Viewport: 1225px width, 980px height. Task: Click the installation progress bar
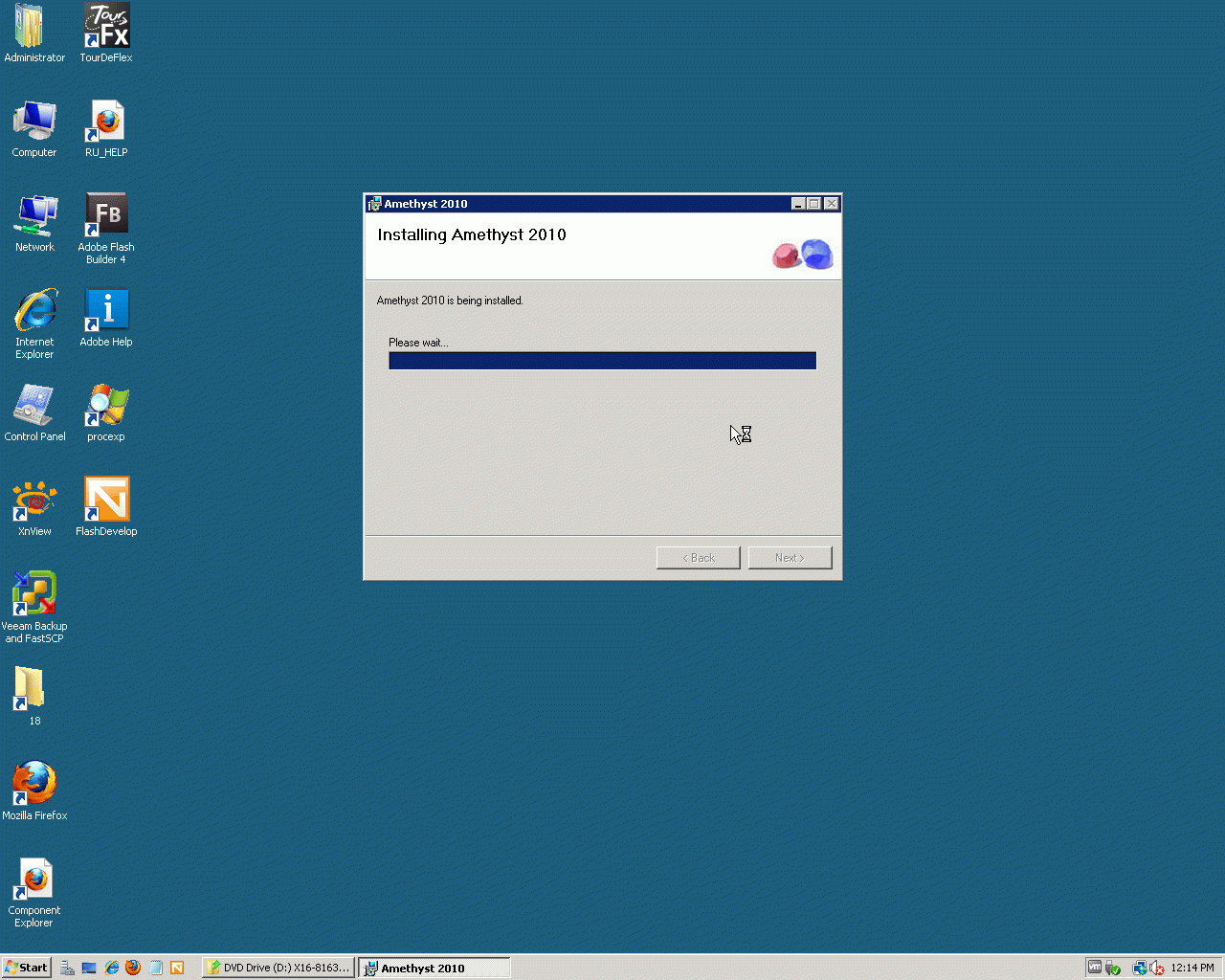[x=603, y=361]
